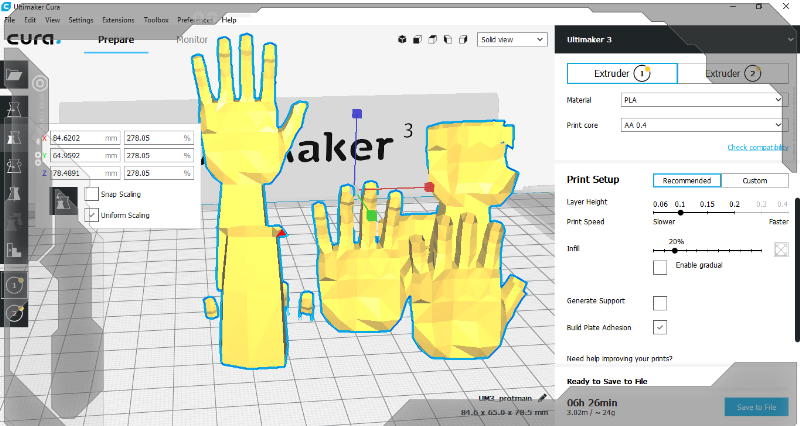Open the Settings menu

81,20
